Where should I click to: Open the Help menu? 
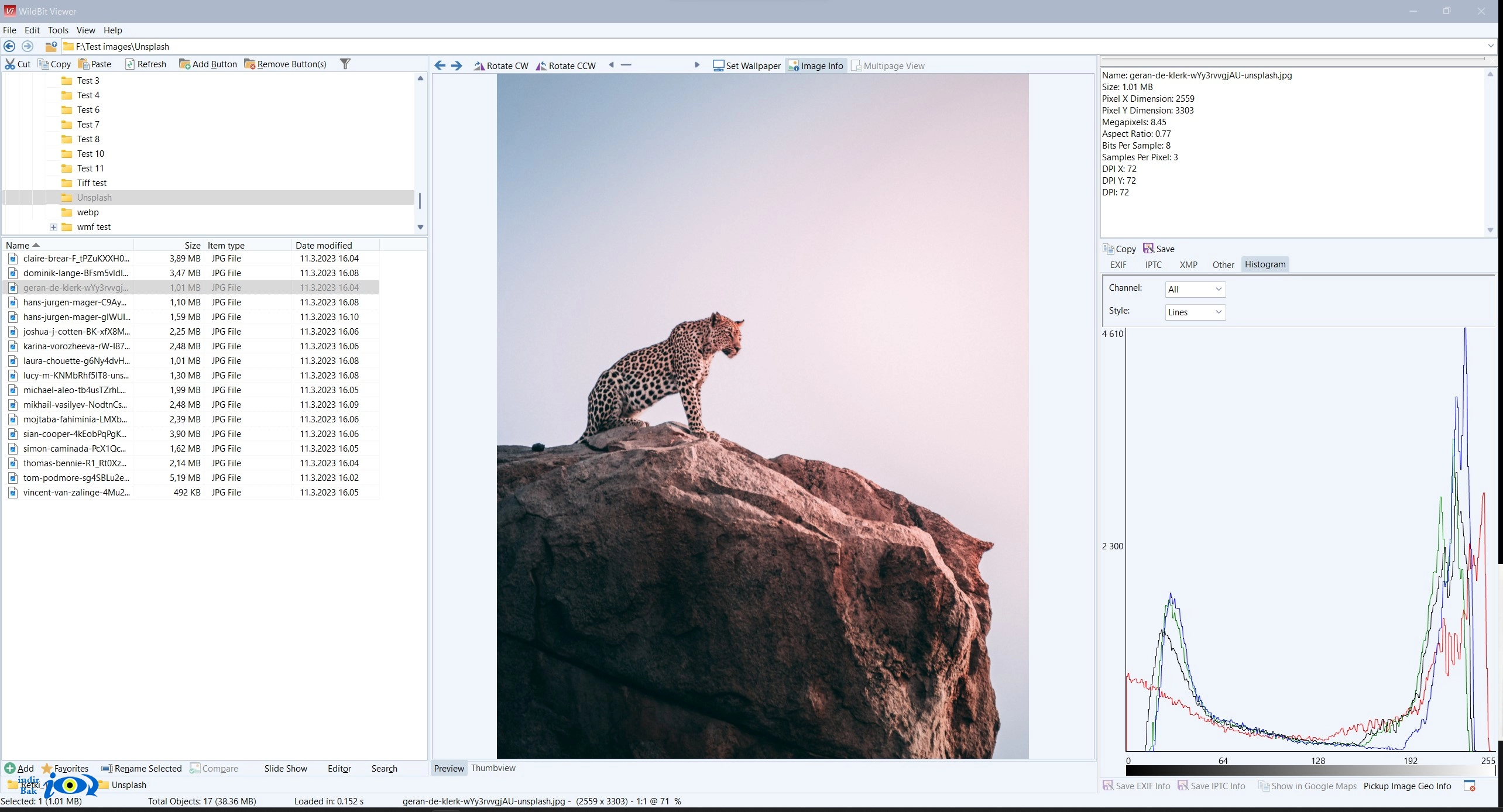point(113,30)
